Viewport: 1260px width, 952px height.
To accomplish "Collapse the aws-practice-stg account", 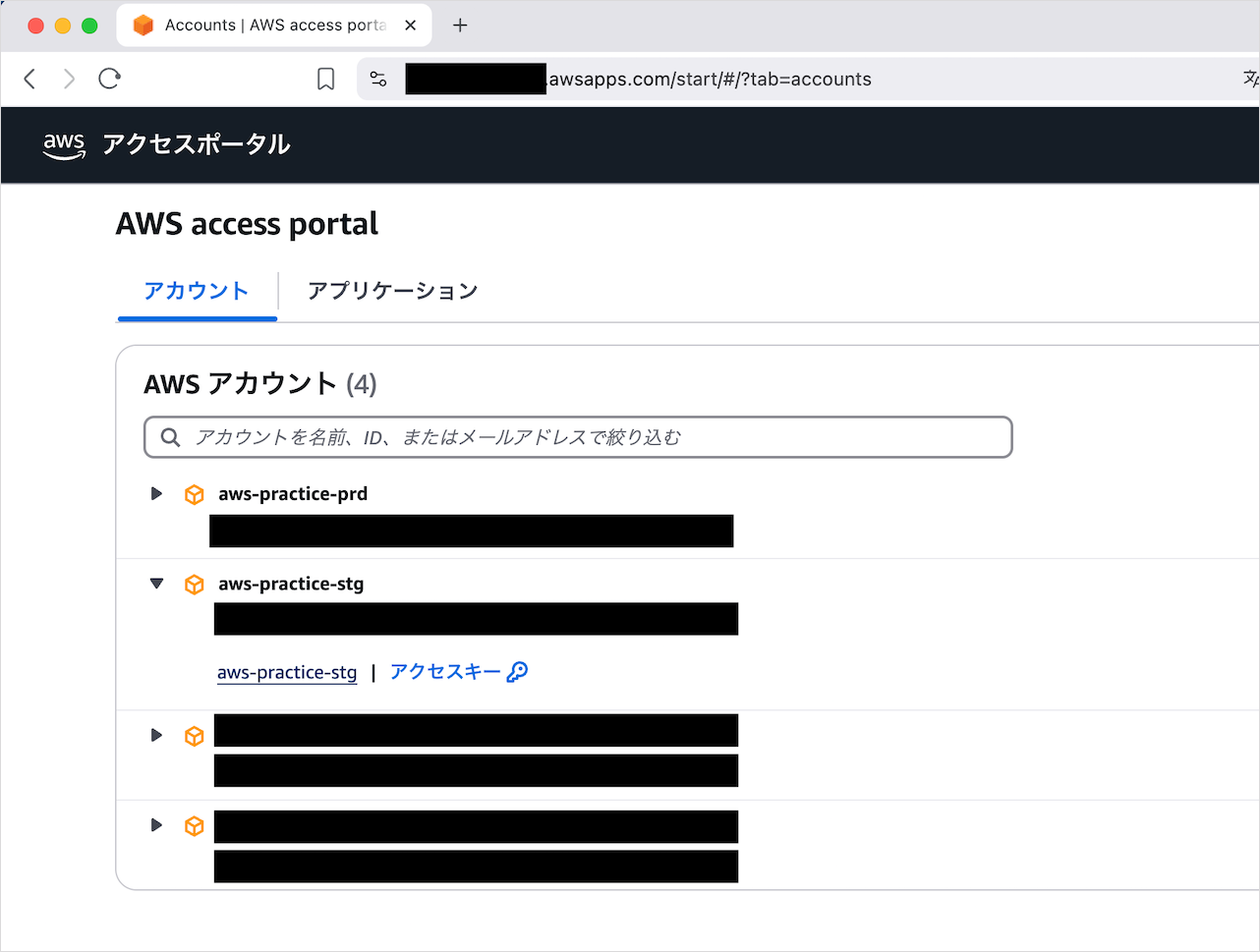I will pos(156,584).
